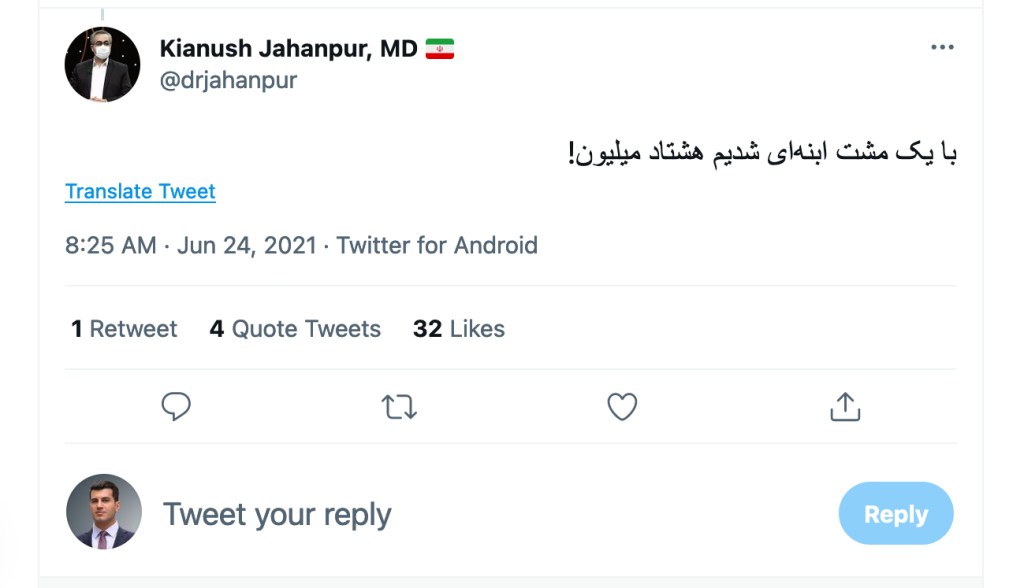
Task: Open the Twitter for Android source link
Action: point(437,245)
